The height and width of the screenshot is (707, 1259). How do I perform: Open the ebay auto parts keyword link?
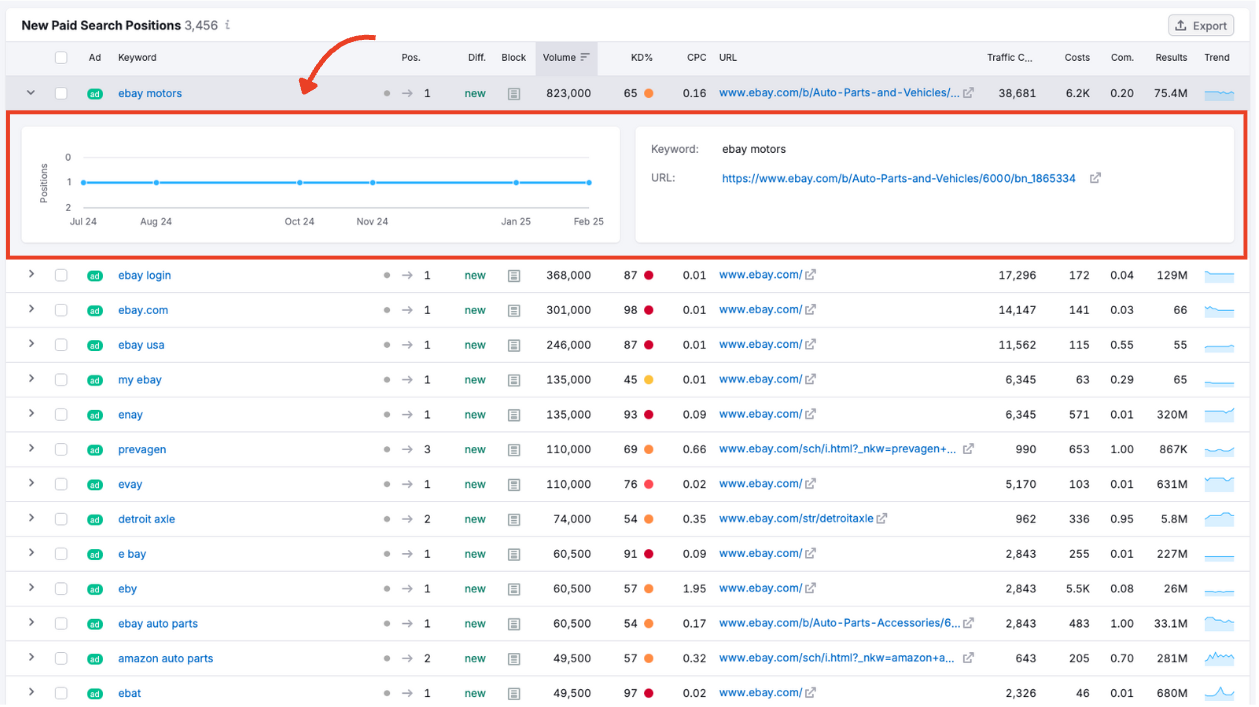158,624
